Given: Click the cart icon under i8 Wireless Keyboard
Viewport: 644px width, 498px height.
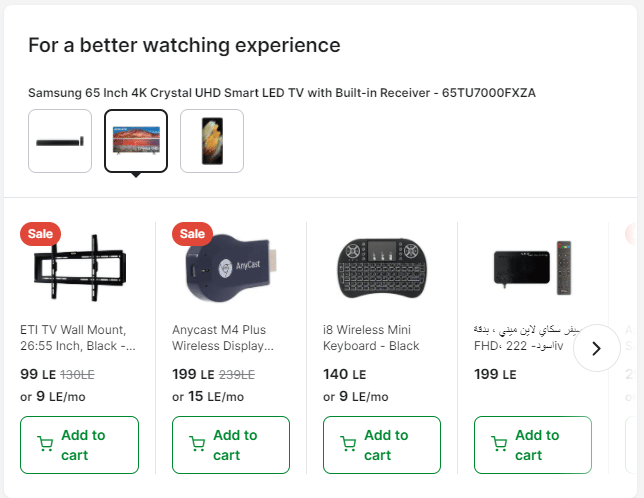Looking at the screenshot, I should pyautogui.click(x=347, y=444).
